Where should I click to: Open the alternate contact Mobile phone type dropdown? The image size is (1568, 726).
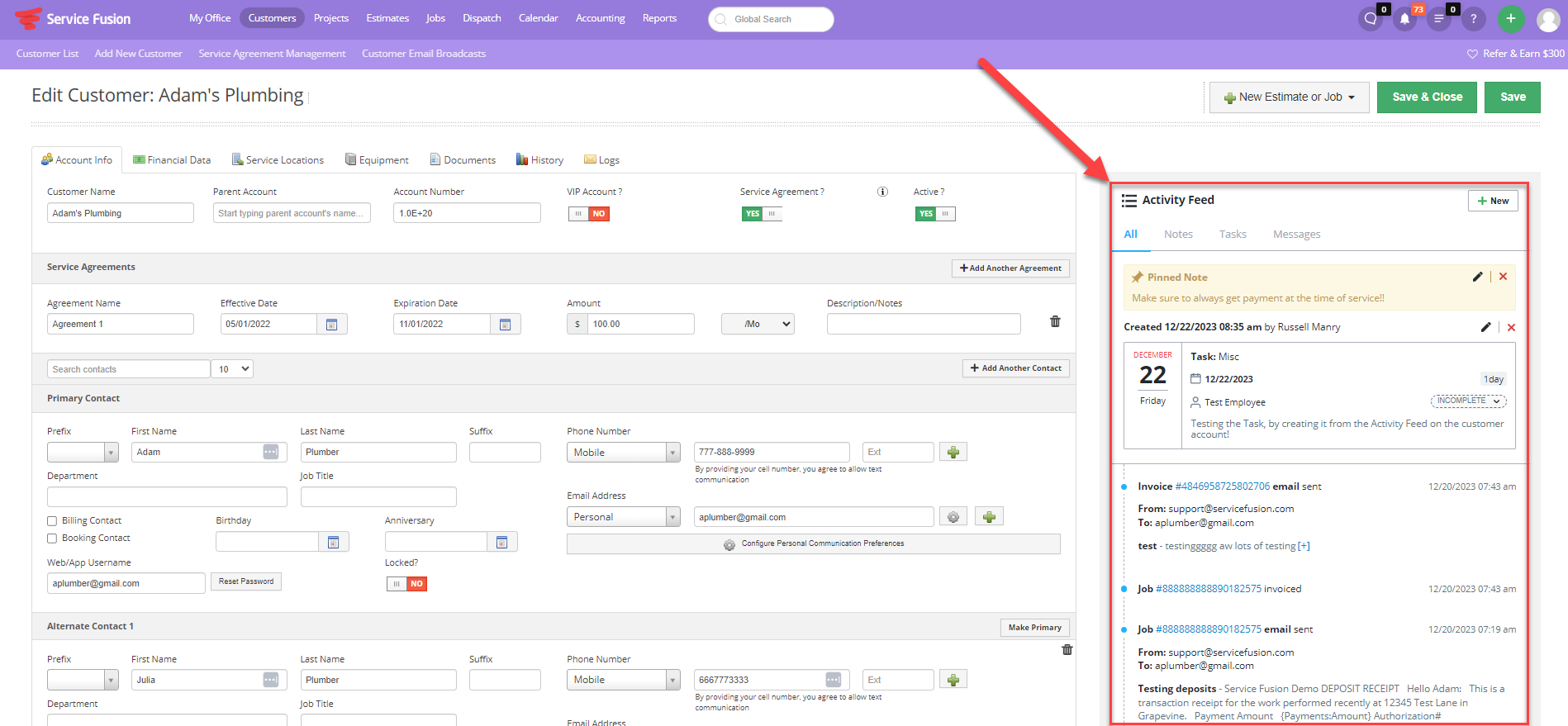(624, 680)
